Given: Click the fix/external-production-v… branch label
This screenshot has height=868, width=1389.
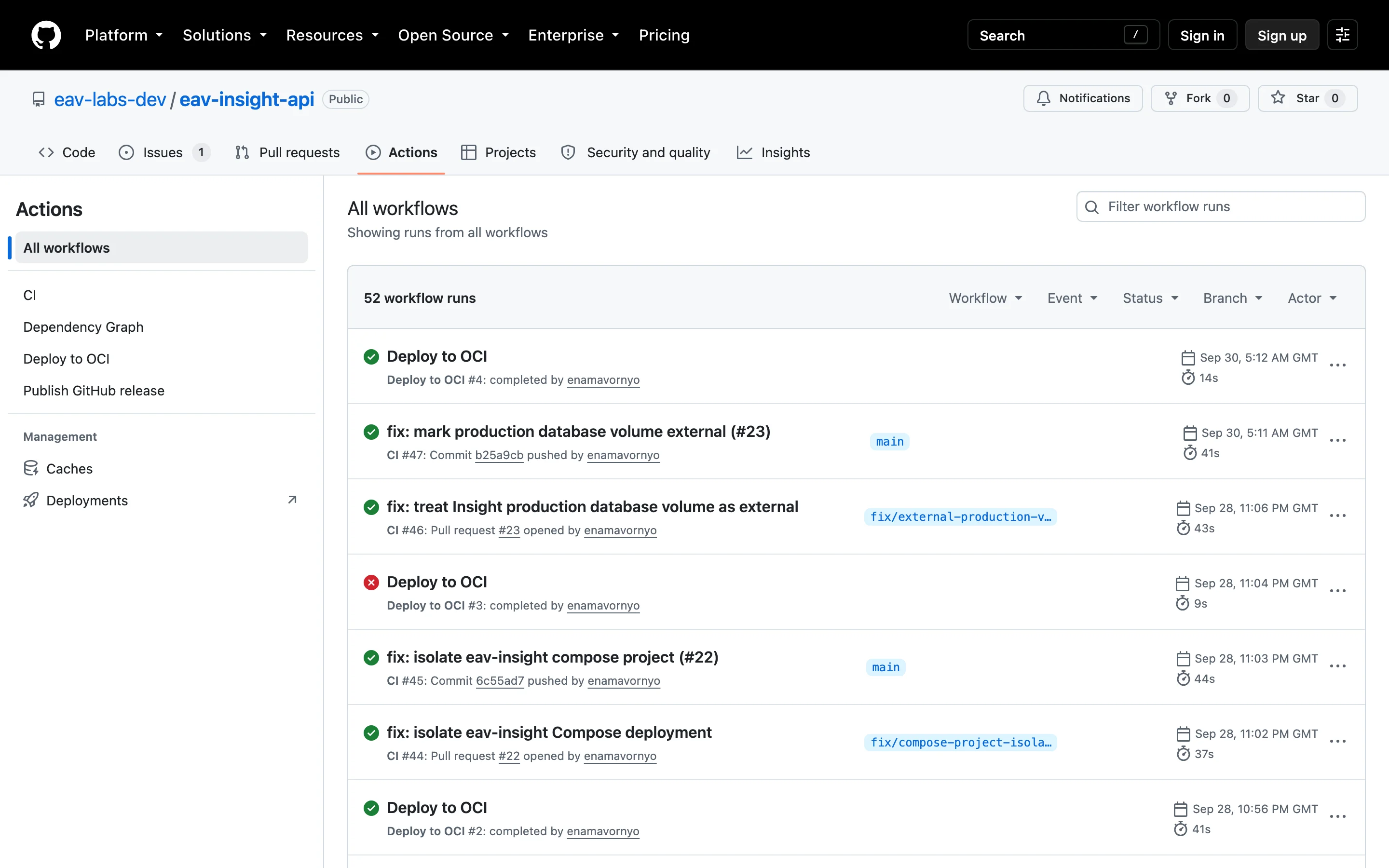Looking at the screenshot, I should (x=960, y=516).
